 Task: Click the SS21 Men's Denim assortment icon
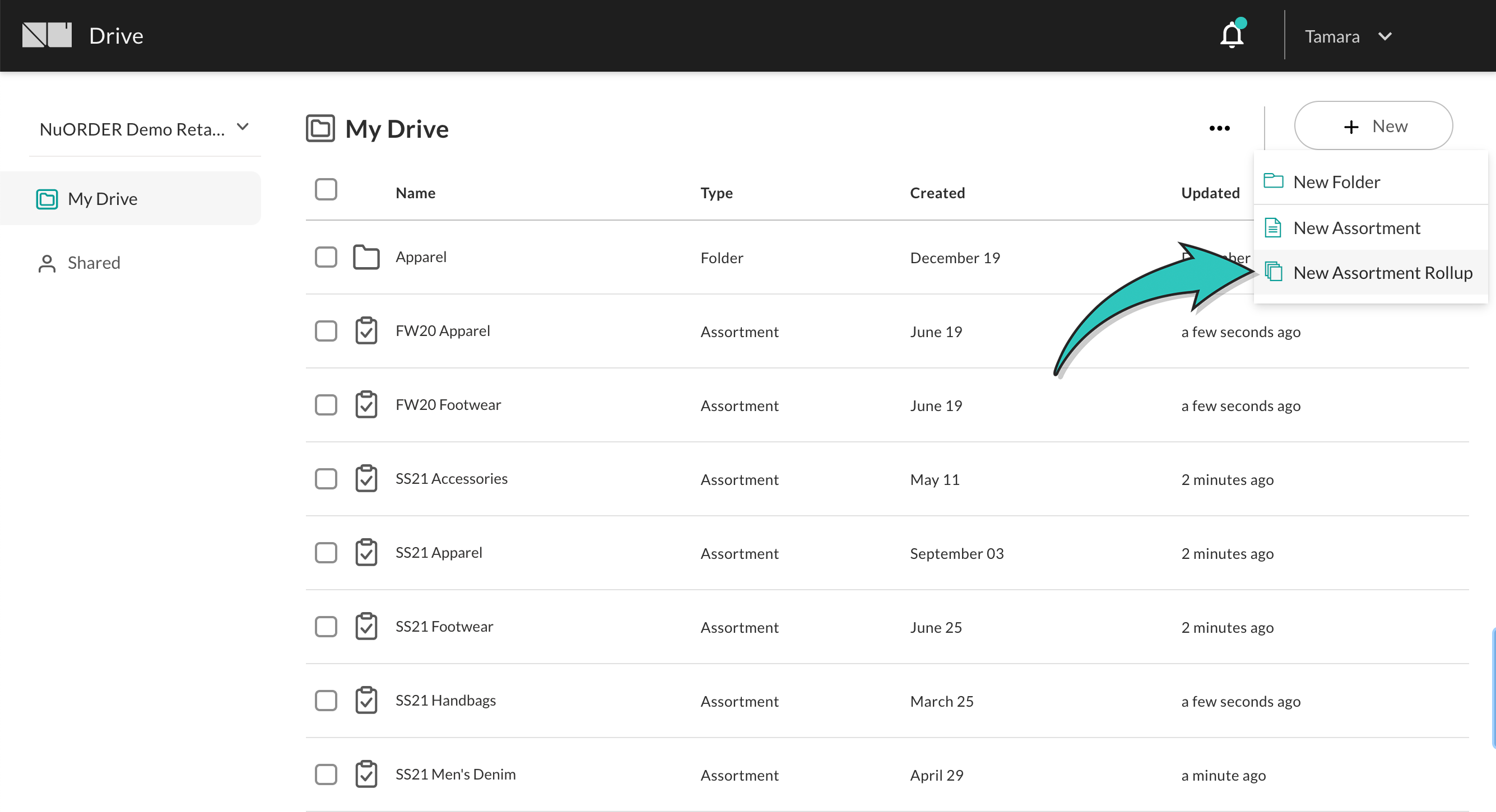coord(366,774)
